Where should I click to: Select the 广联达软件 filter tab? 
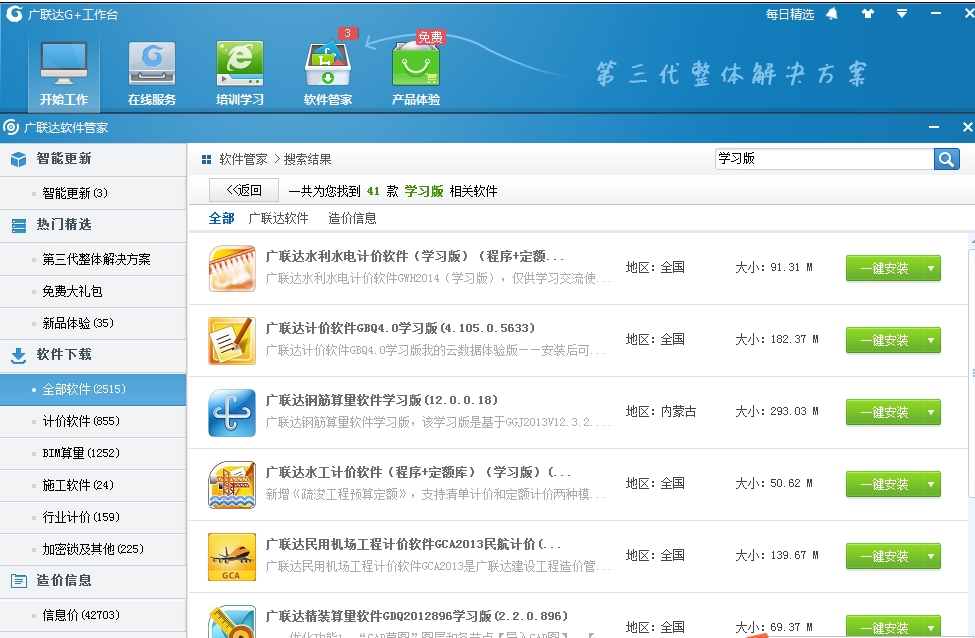(278, 218)
